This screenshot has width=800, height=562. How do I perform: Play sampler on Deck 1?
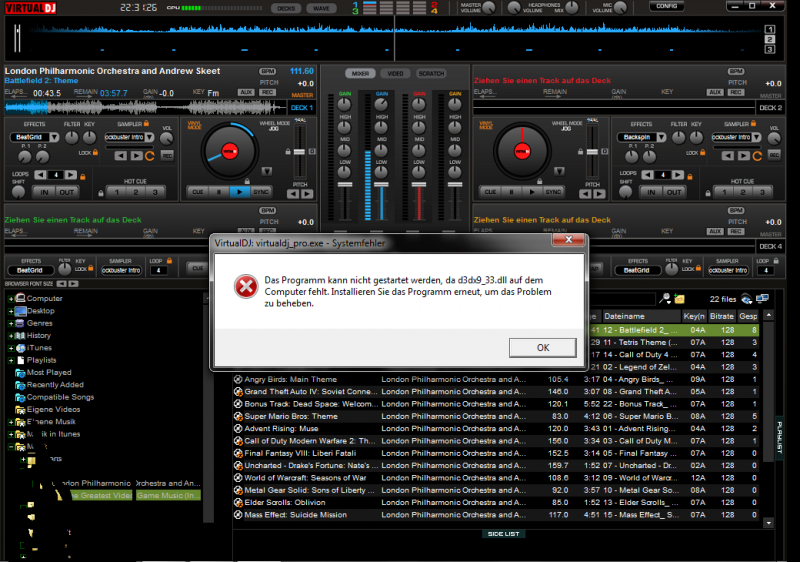click(x=136, y=156)
